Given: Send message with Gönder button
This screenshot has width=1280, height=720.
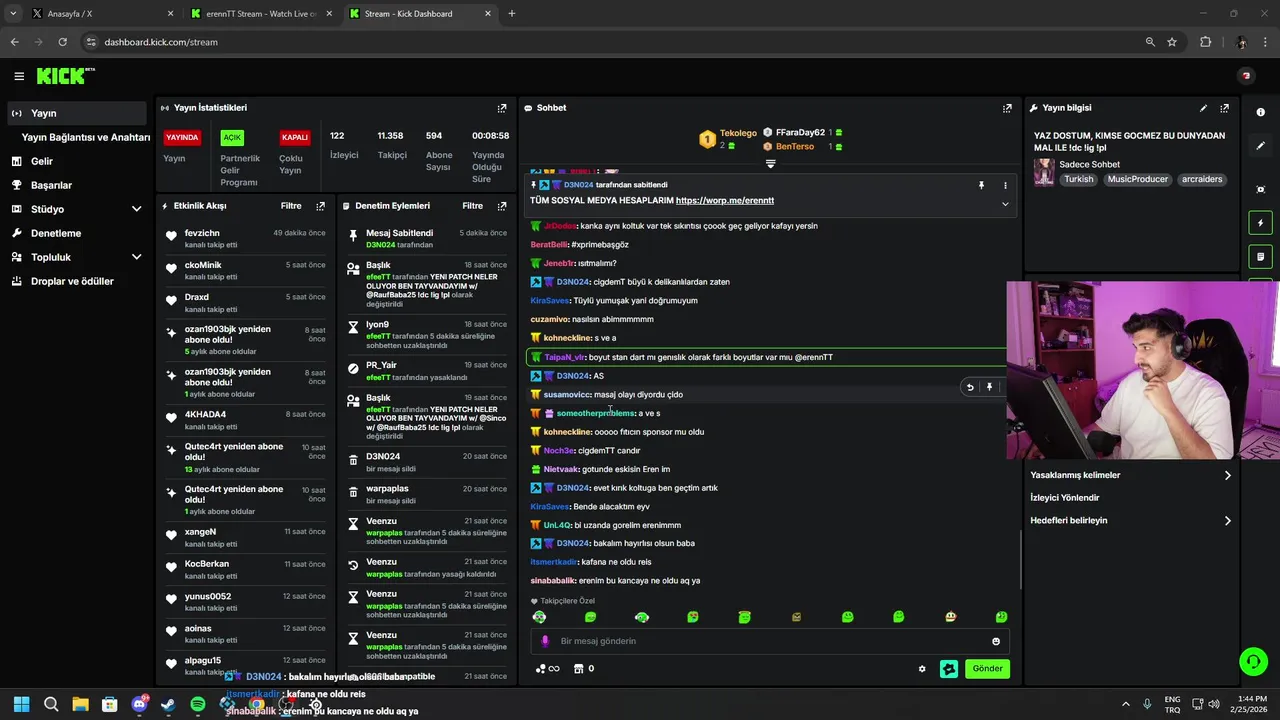Looking at the screenshot, I should 987,669.
